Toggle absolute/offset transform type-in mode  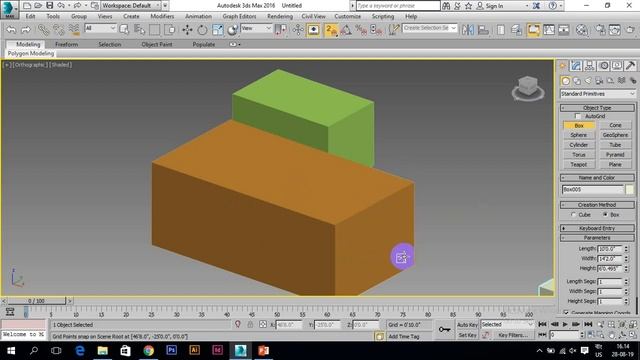click(263, 324)
